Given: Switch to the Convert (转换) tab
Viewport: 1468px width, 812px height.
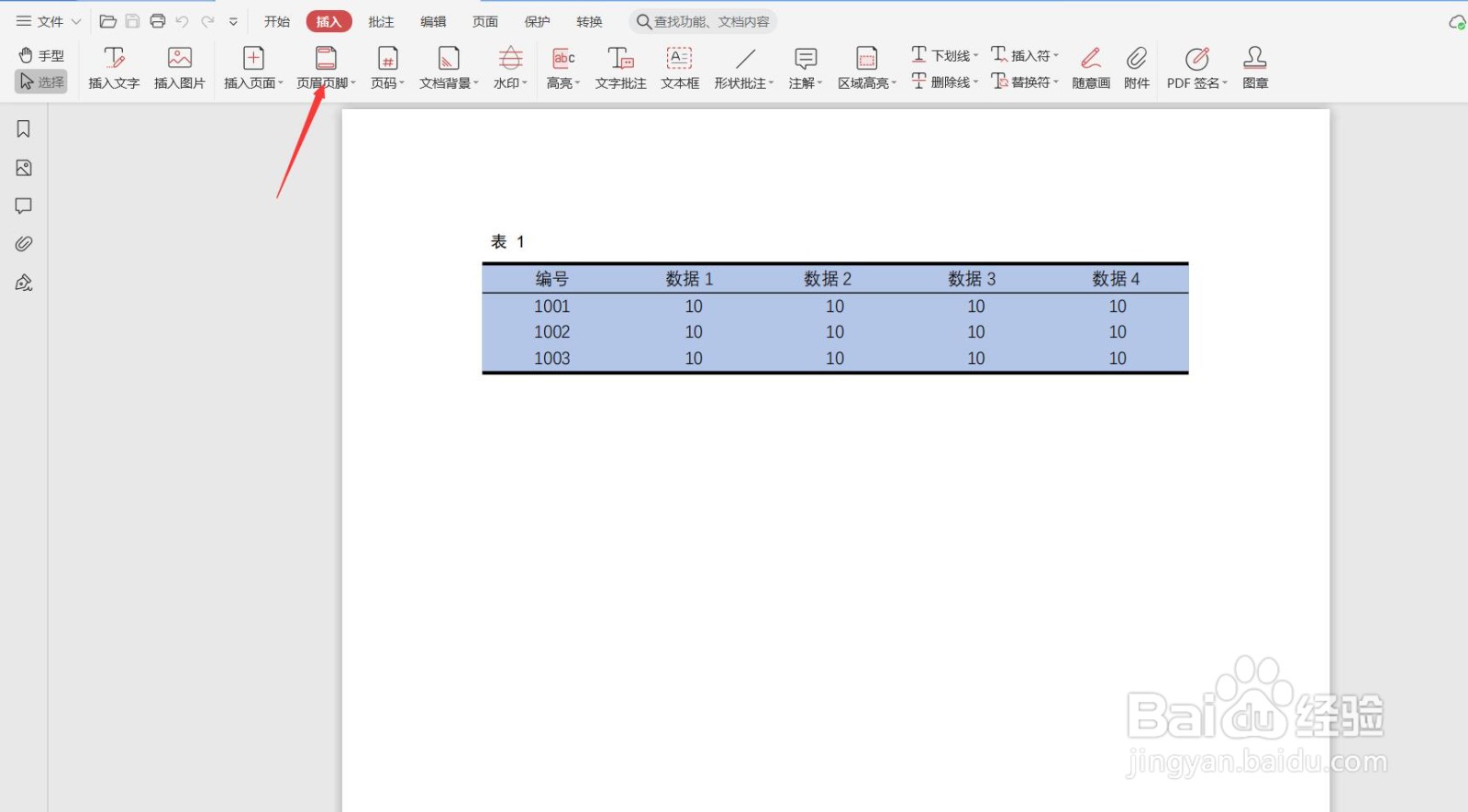Looking at the screenshot, I should pyautogui.click(x=590, y=21).
